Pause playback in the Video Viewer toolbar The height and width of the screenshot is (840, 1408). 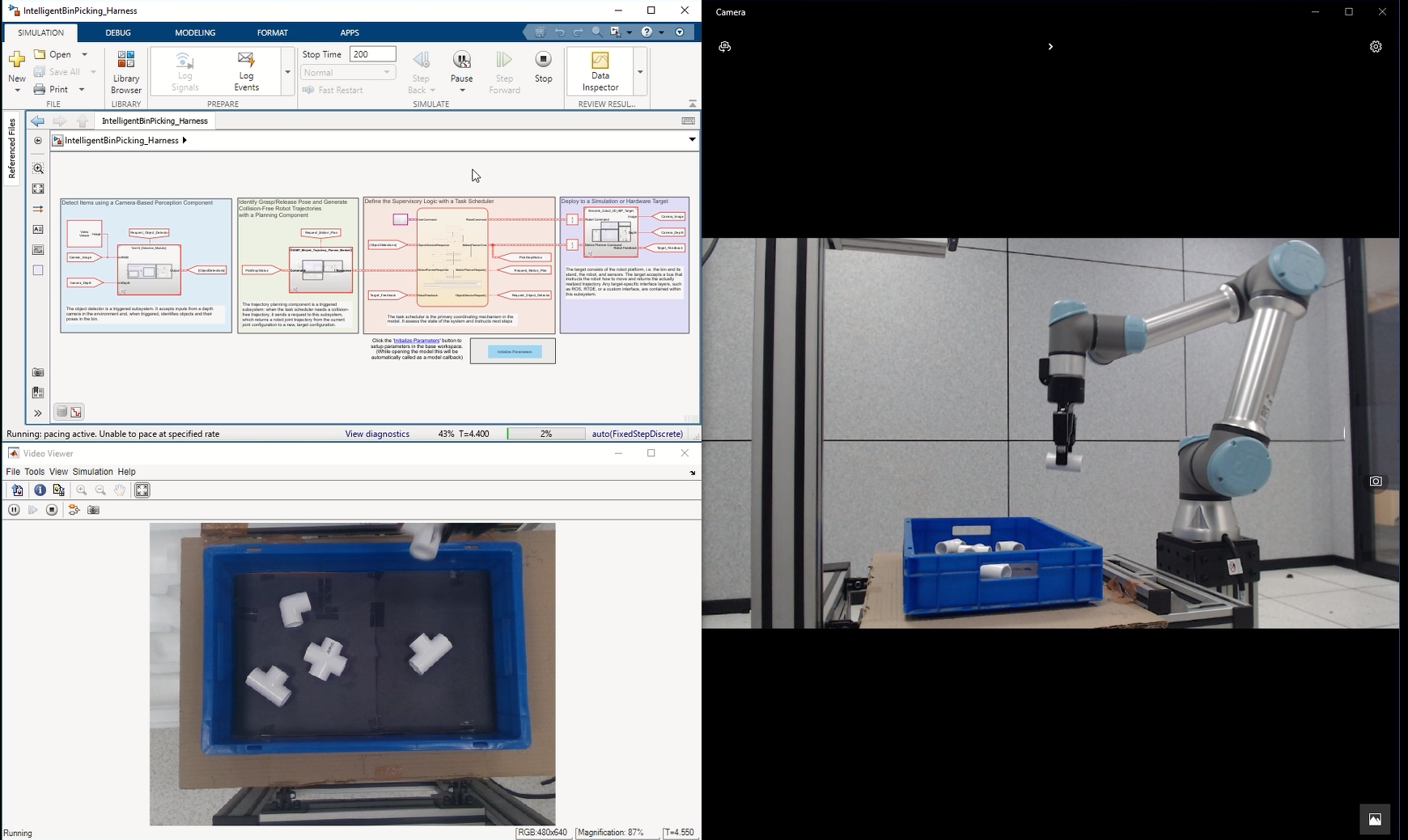[14, 510]
